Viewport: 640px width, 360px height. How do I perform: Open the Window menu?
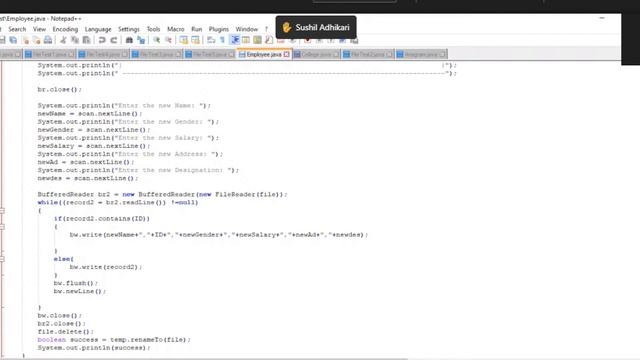(x=247, y=29)
